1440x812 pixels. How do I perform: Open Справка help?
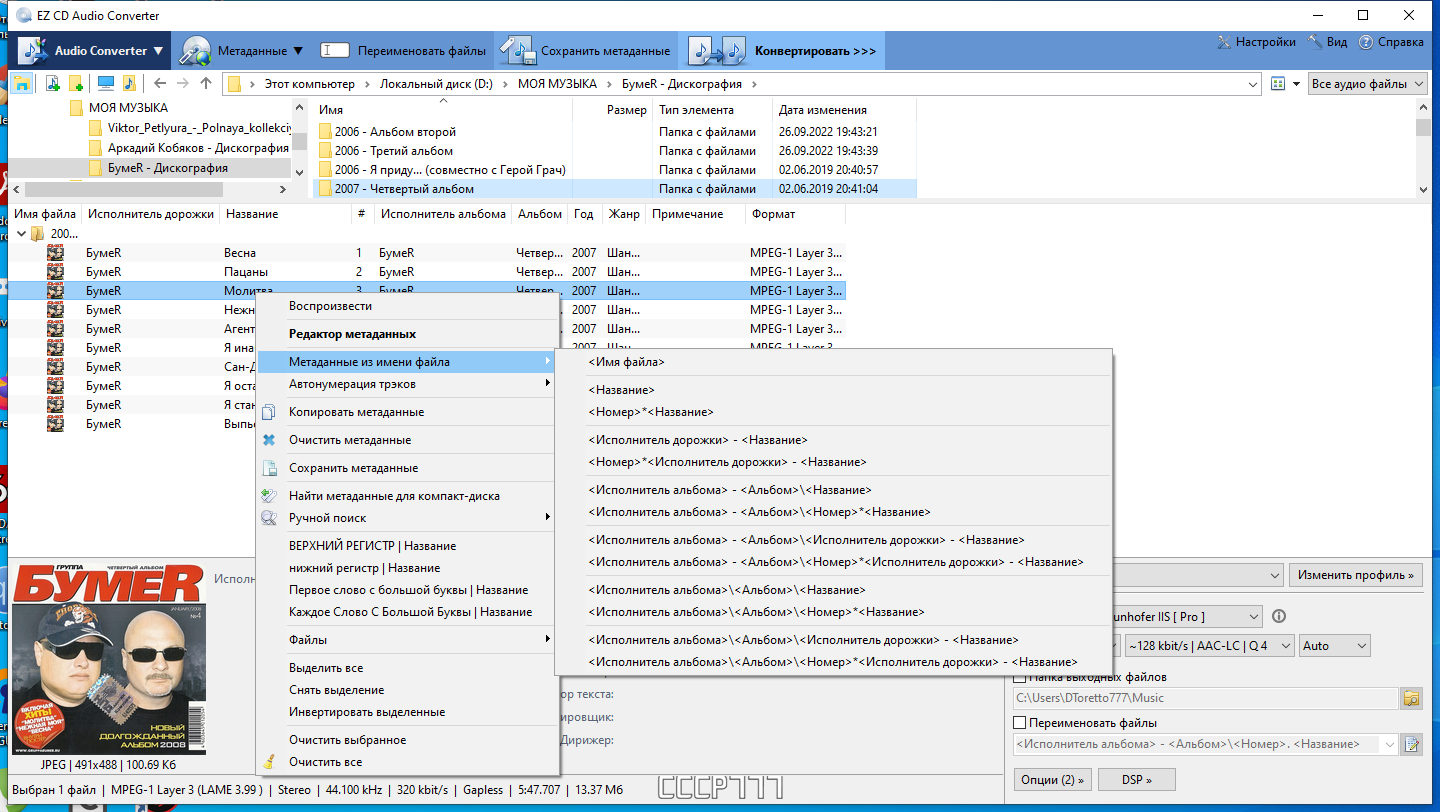1391,42
